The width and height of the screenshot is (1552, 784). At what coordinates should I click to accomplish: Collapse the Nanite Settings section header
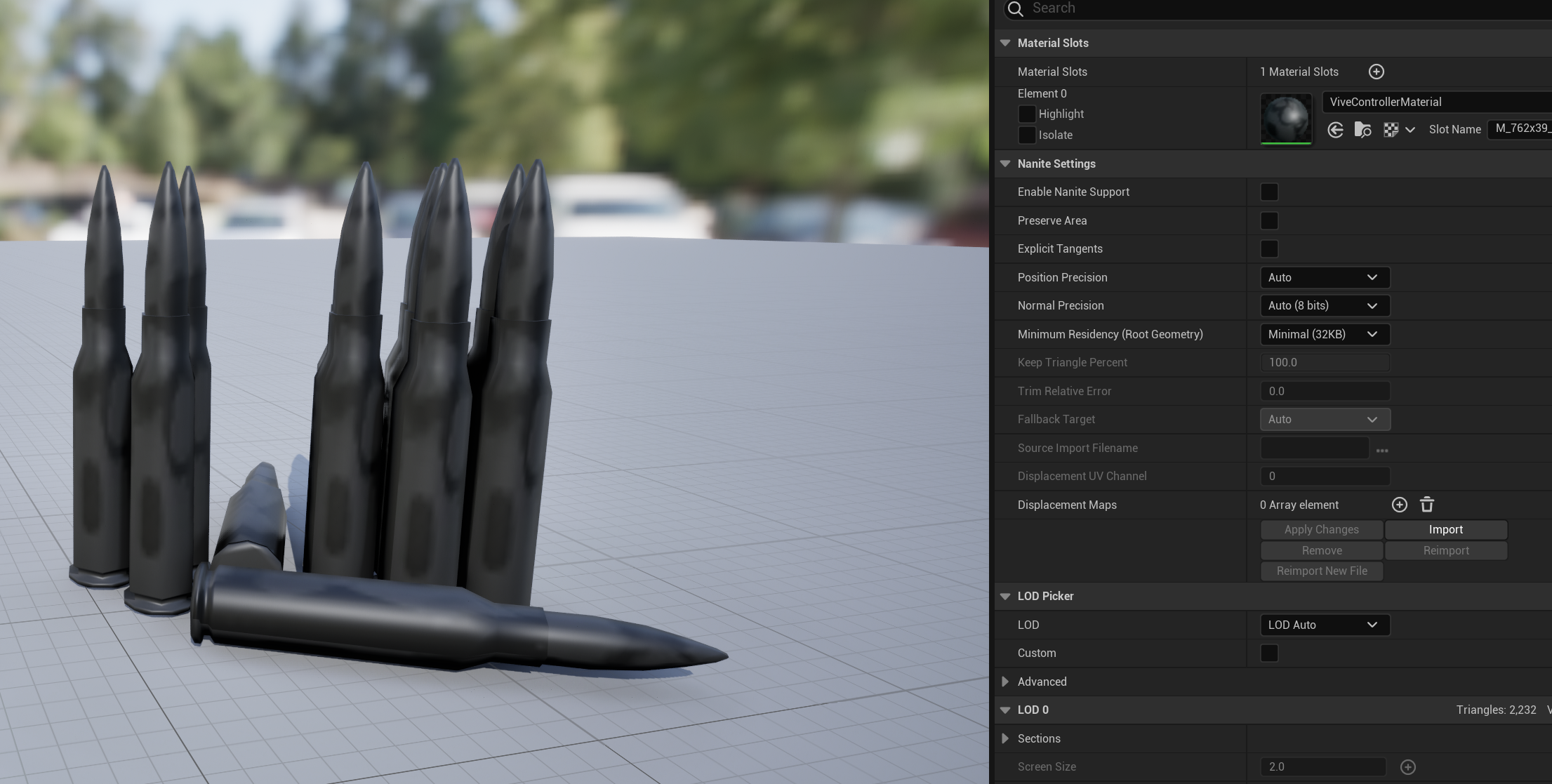point(1005,164)
